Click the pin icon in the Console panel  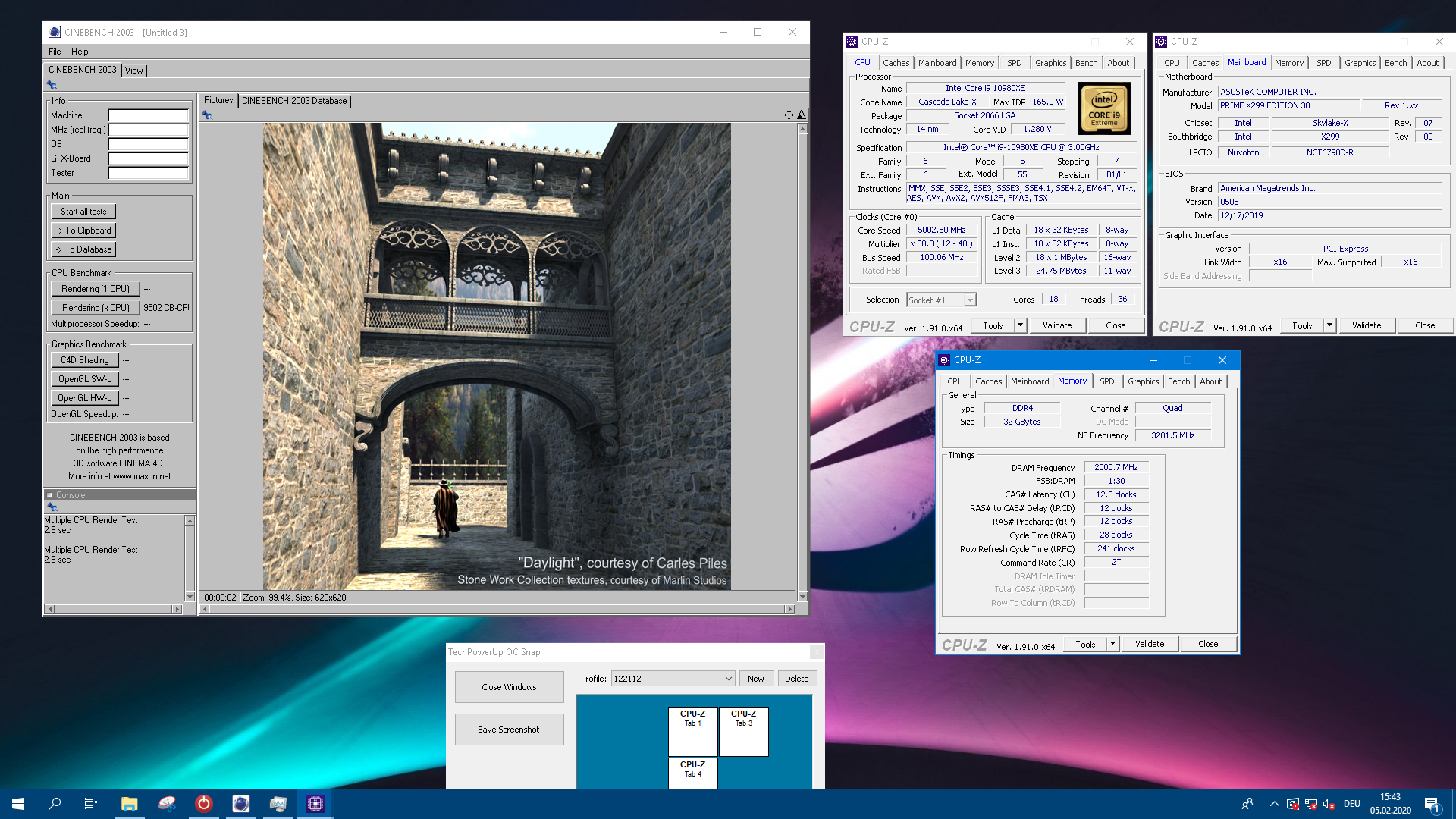52,507
